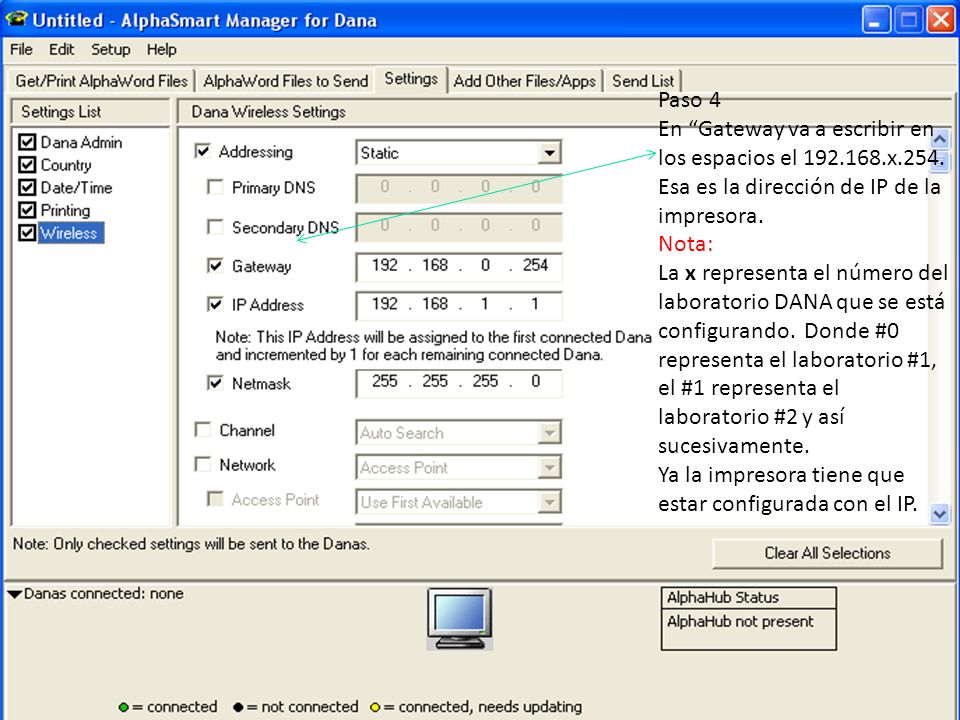Click the yellow needs updating legend dot

pyautogui.click(x=375, y=707)
